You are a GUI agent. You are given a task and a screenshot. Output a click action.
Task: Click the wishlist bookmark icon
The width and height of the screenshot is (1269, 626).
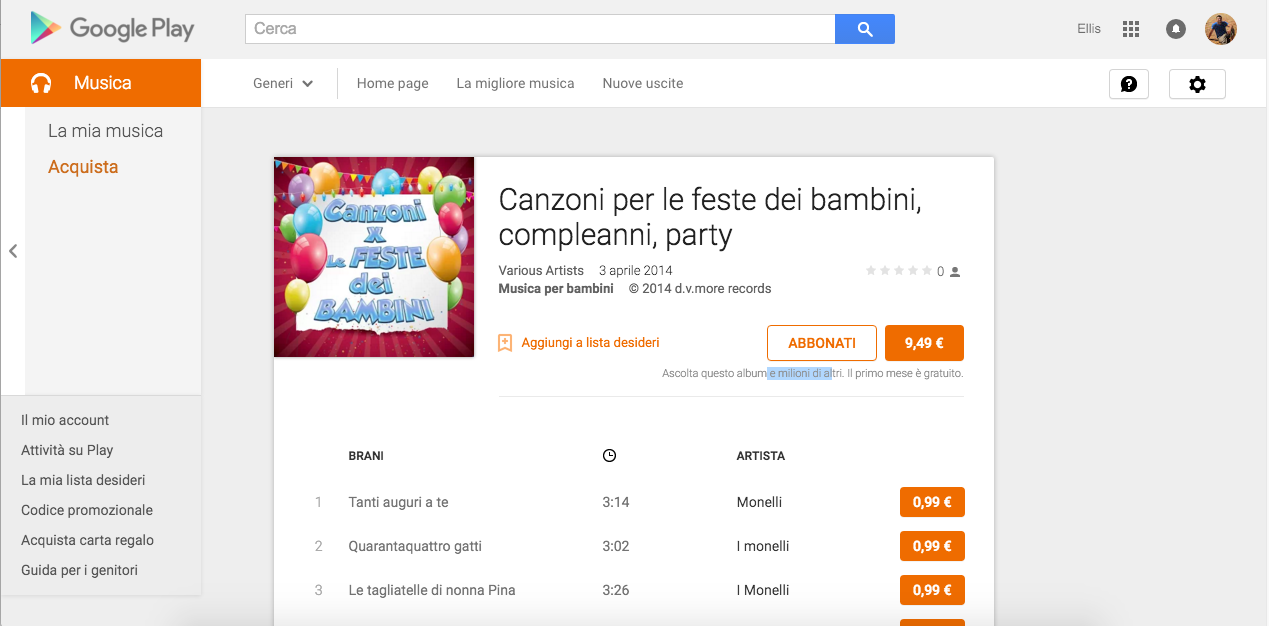505,343
